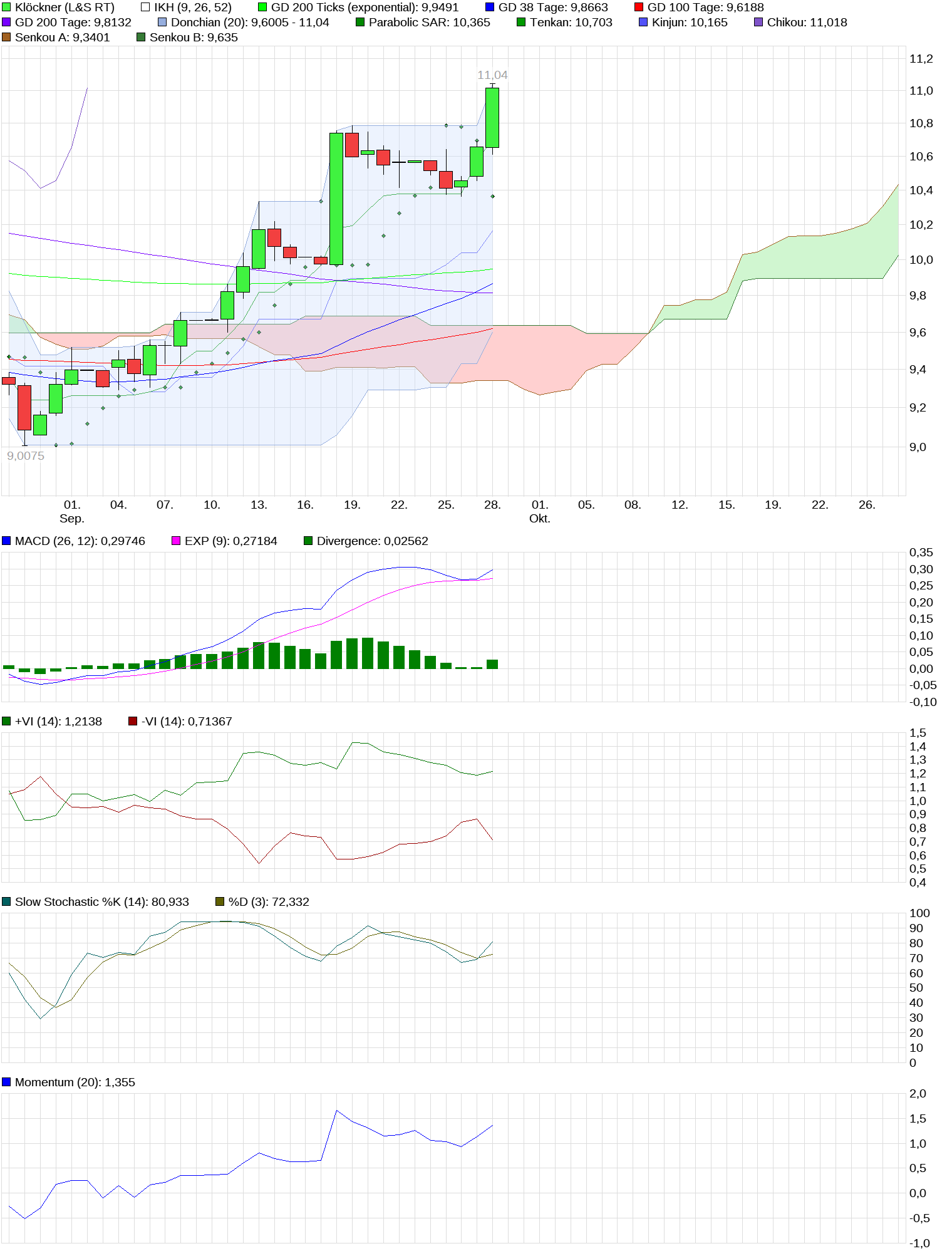Click the brown Senkou A legend swatch
952x1256 pixels.
coord(6,38)
